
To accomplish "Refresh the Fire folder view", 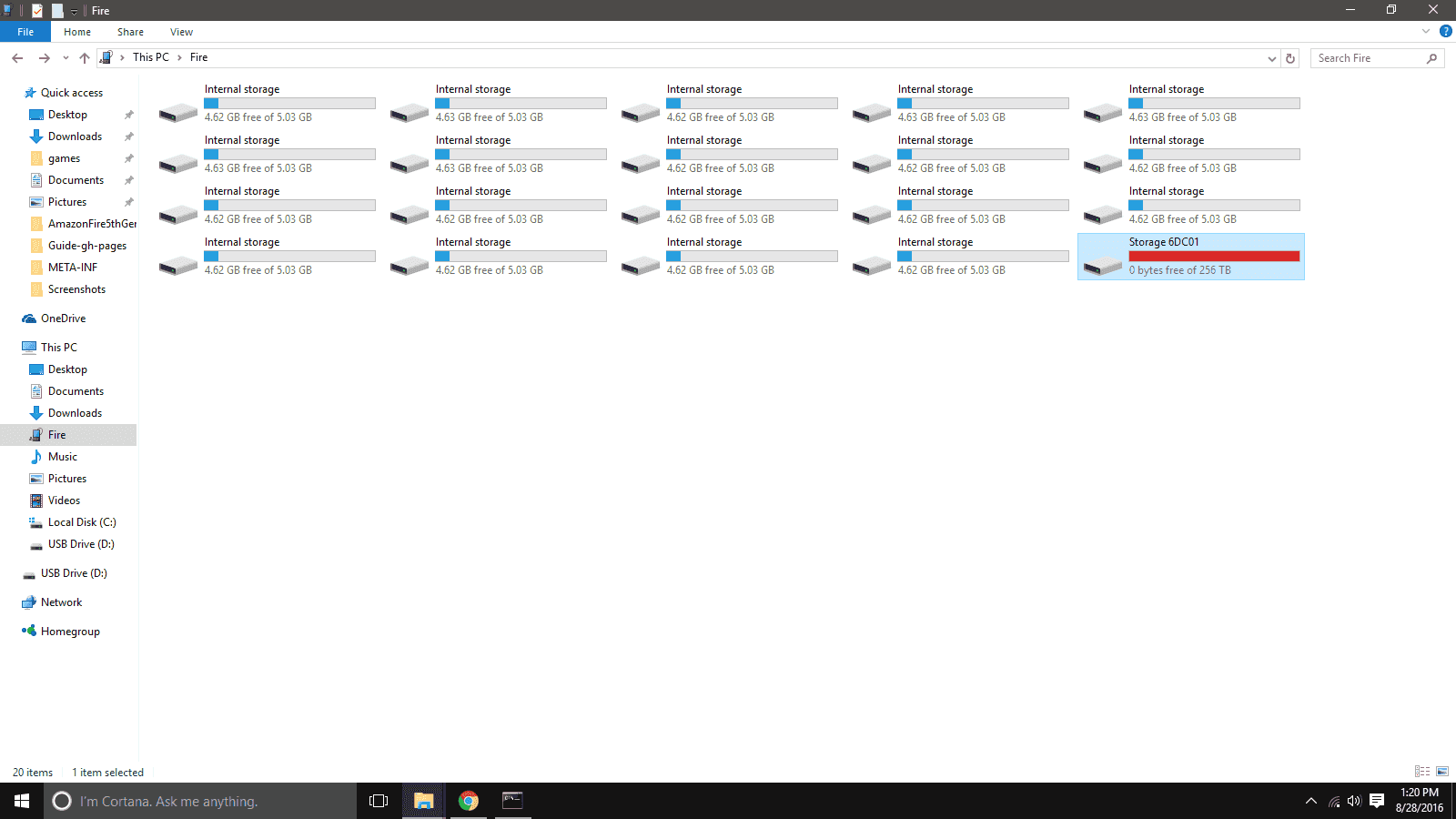I will click(x=1290, y=58).
